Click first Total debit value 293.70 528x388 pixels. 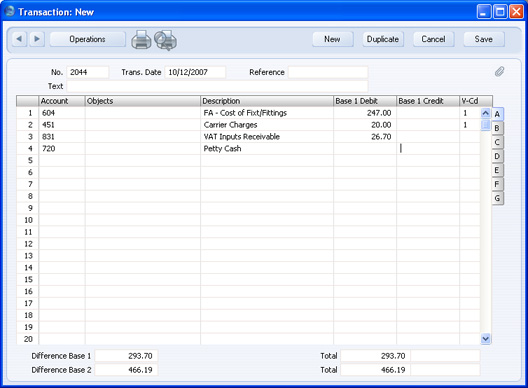376,356
